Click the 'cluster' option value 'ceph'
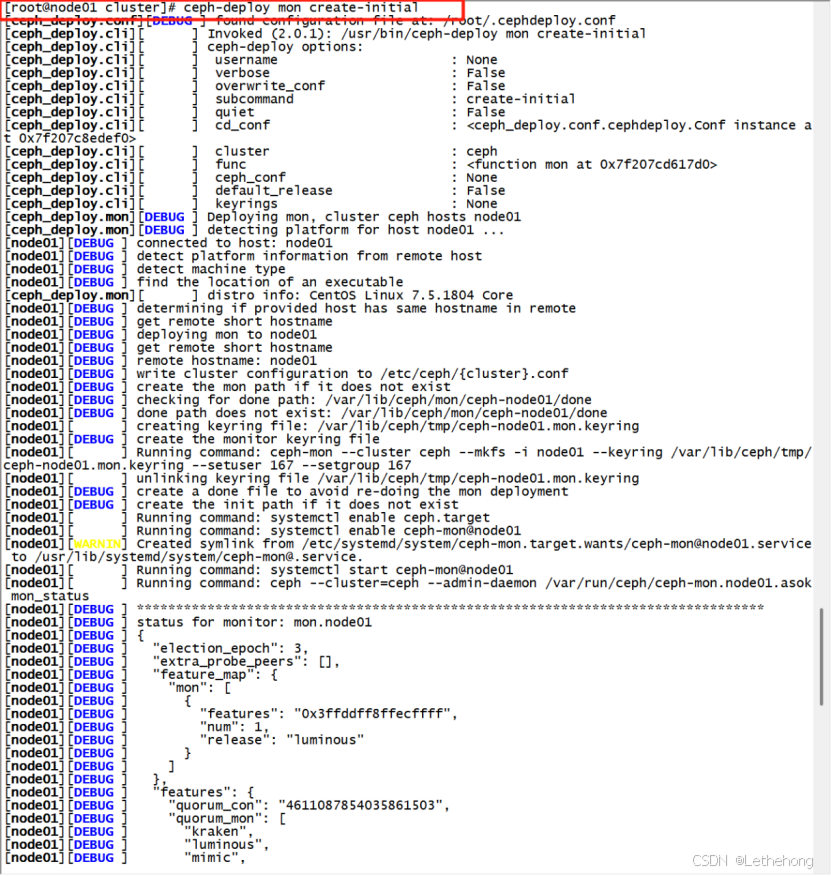 coord(482,151)
